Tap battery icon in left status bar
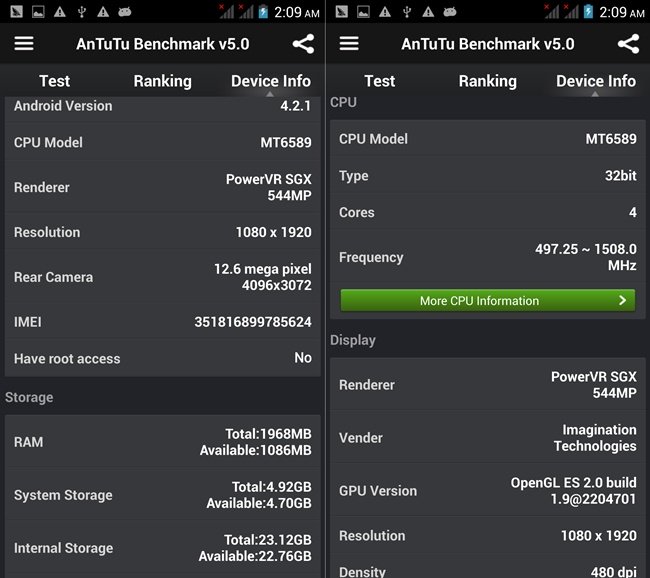This screenshot has width=650, height=578. coord(262,12)
